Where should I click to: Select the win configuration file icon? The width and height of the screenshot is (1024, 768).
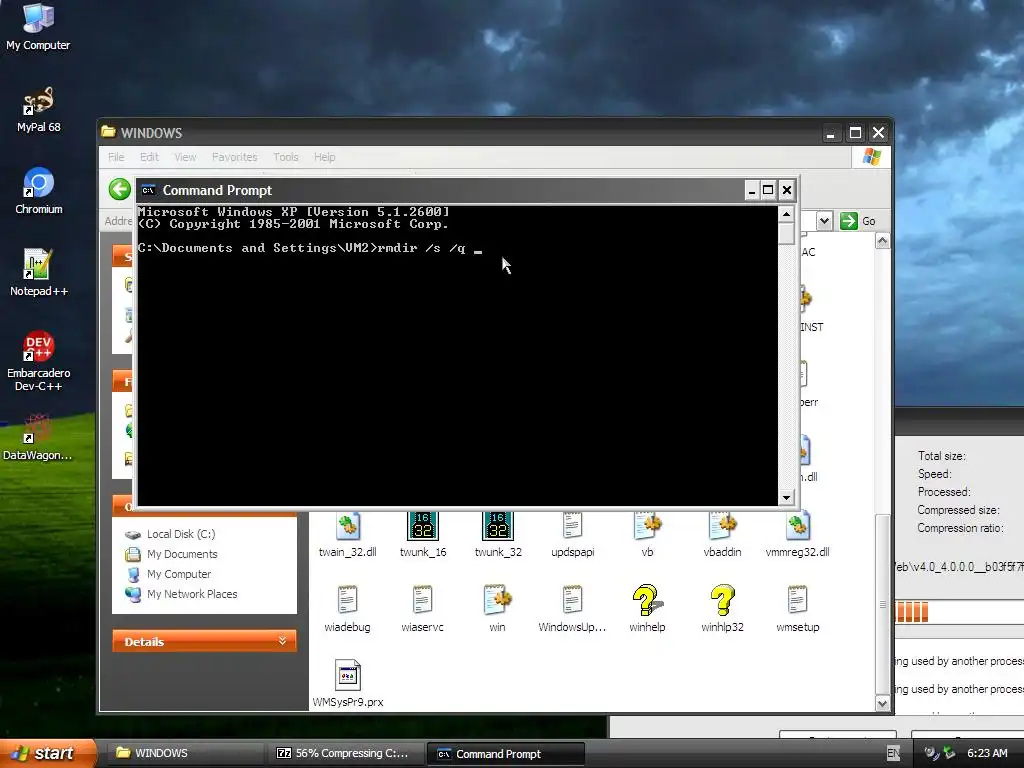coord(498,609)
